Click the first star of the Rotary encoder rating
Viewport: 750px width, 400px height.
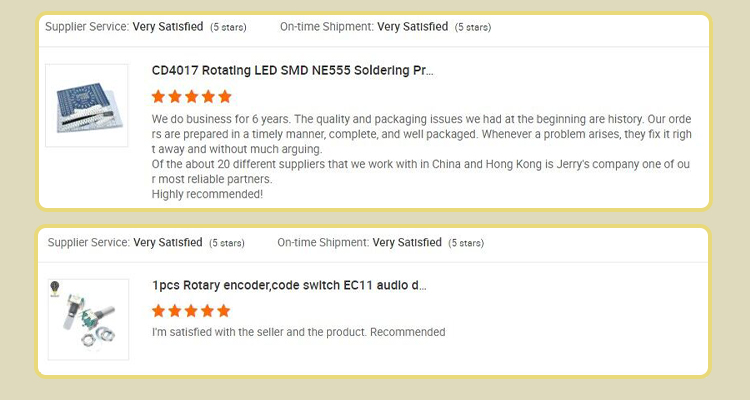tap(158, 311)
